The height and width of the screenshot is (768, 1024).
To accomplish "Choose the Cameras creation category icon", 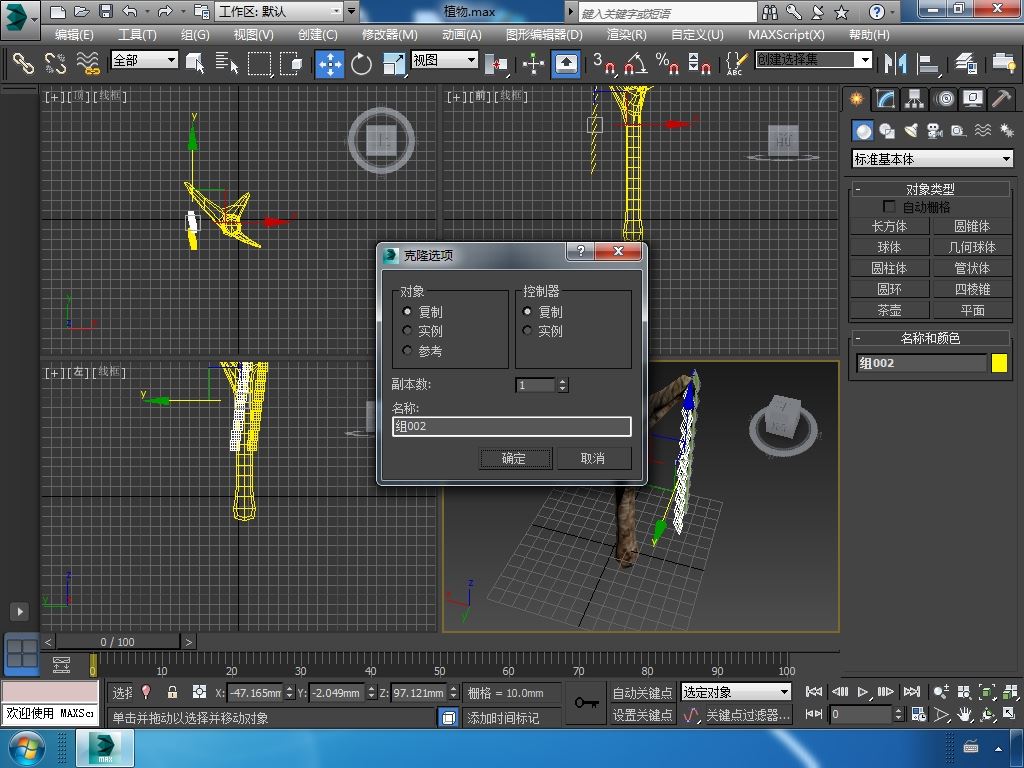I will [935, 131].
